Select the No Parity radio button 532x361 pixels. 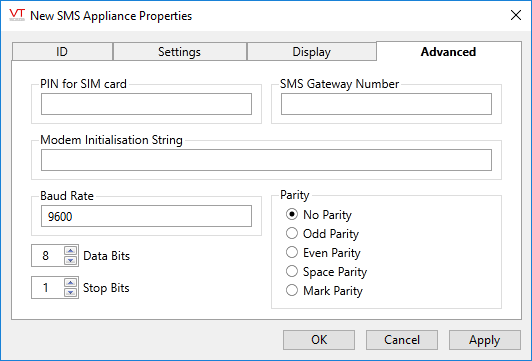(x=292, y=214)
